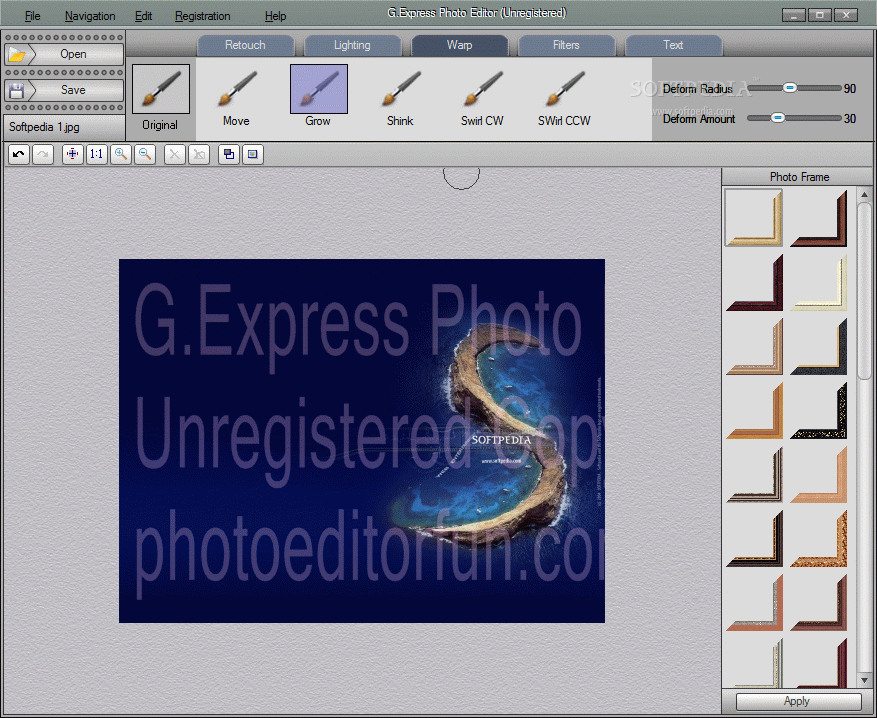Choose the orange wood photo frame
This screenshot has width=877, height=718.
tap(753, 410)
